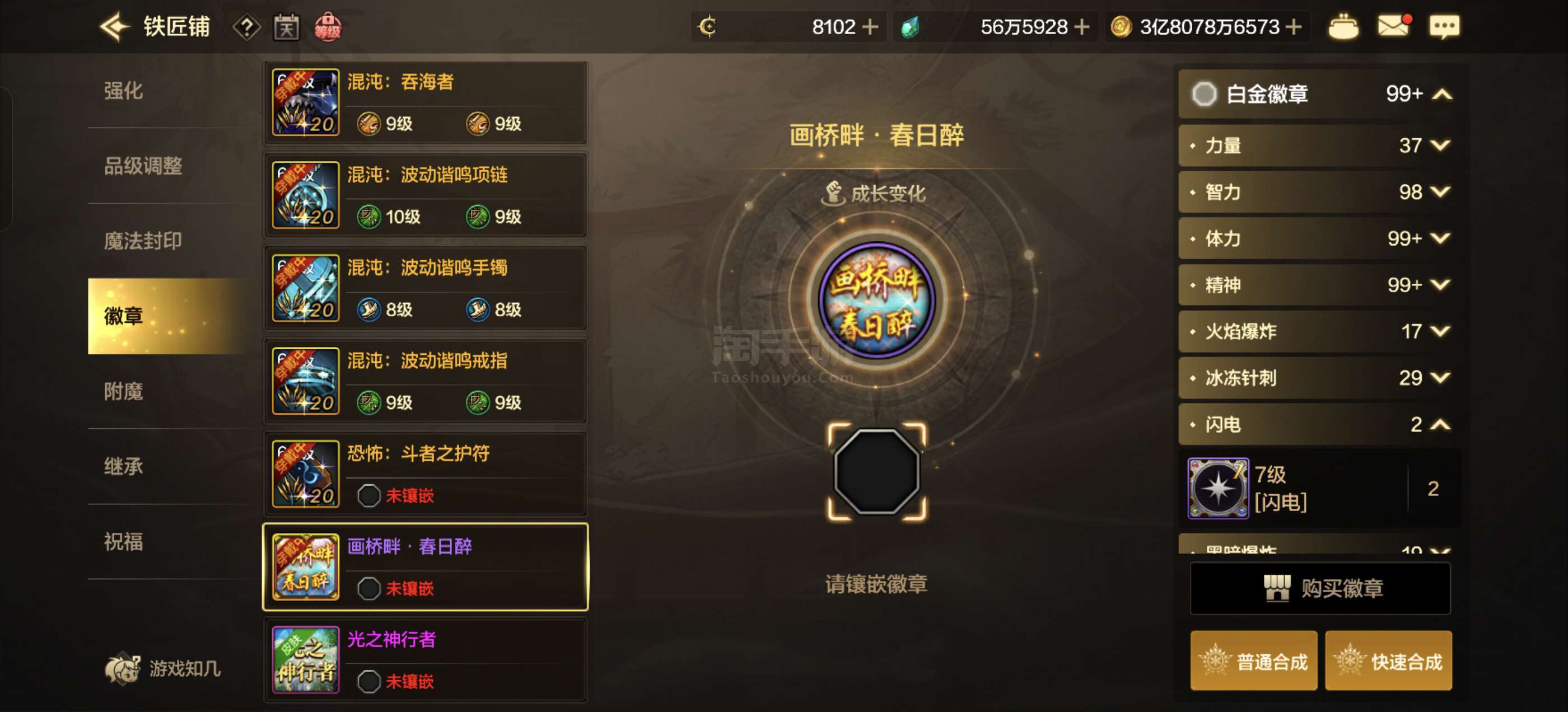Select the empty octagonal emblem slot

tap(876, 472)
